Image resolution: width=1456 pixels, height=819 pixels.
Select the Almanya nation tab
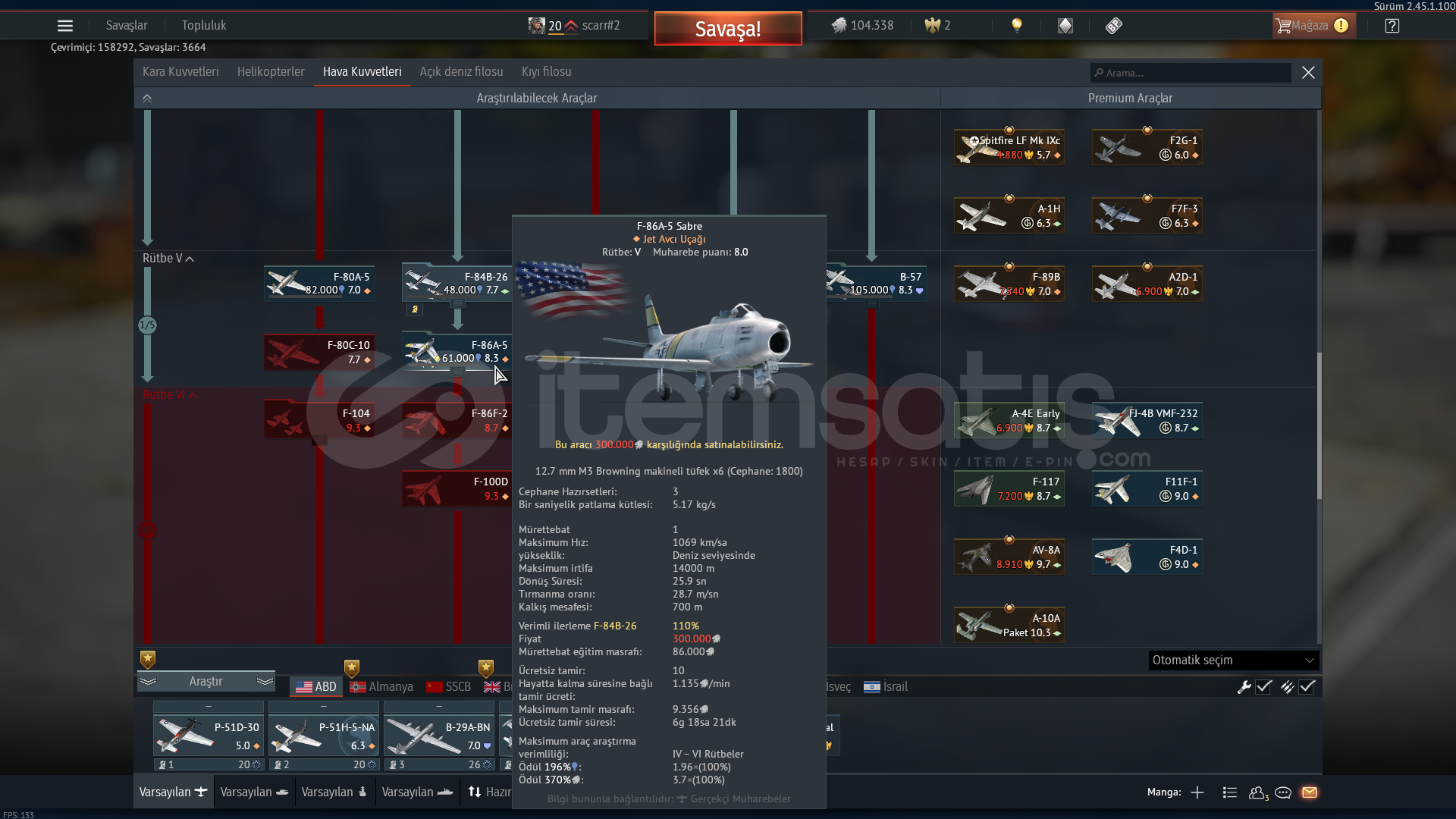(x=381, y=687)
